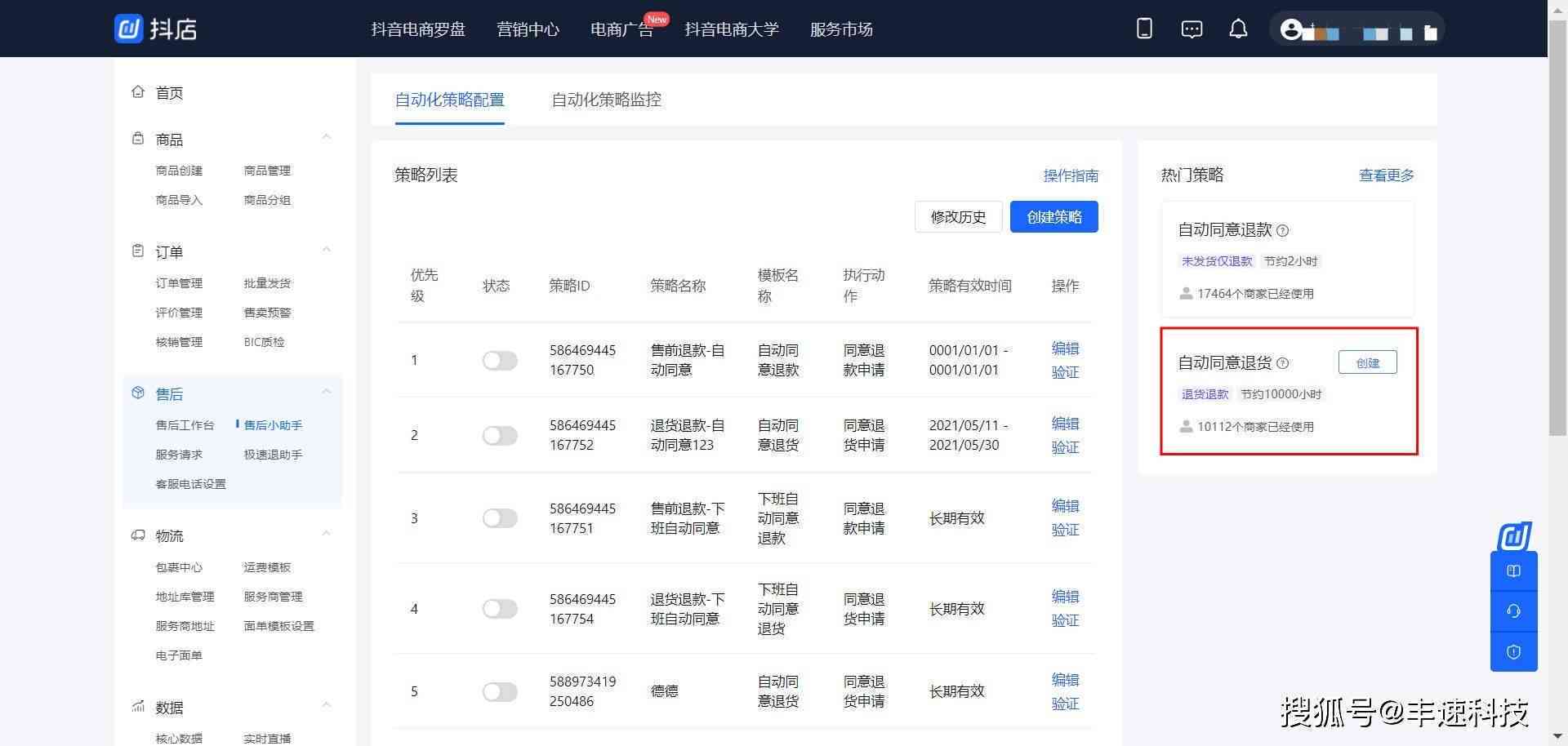The width and height of the screenshot is (1568, 746).
Task: Open 售后小助手 in sidebar
Action: (273, 425)
